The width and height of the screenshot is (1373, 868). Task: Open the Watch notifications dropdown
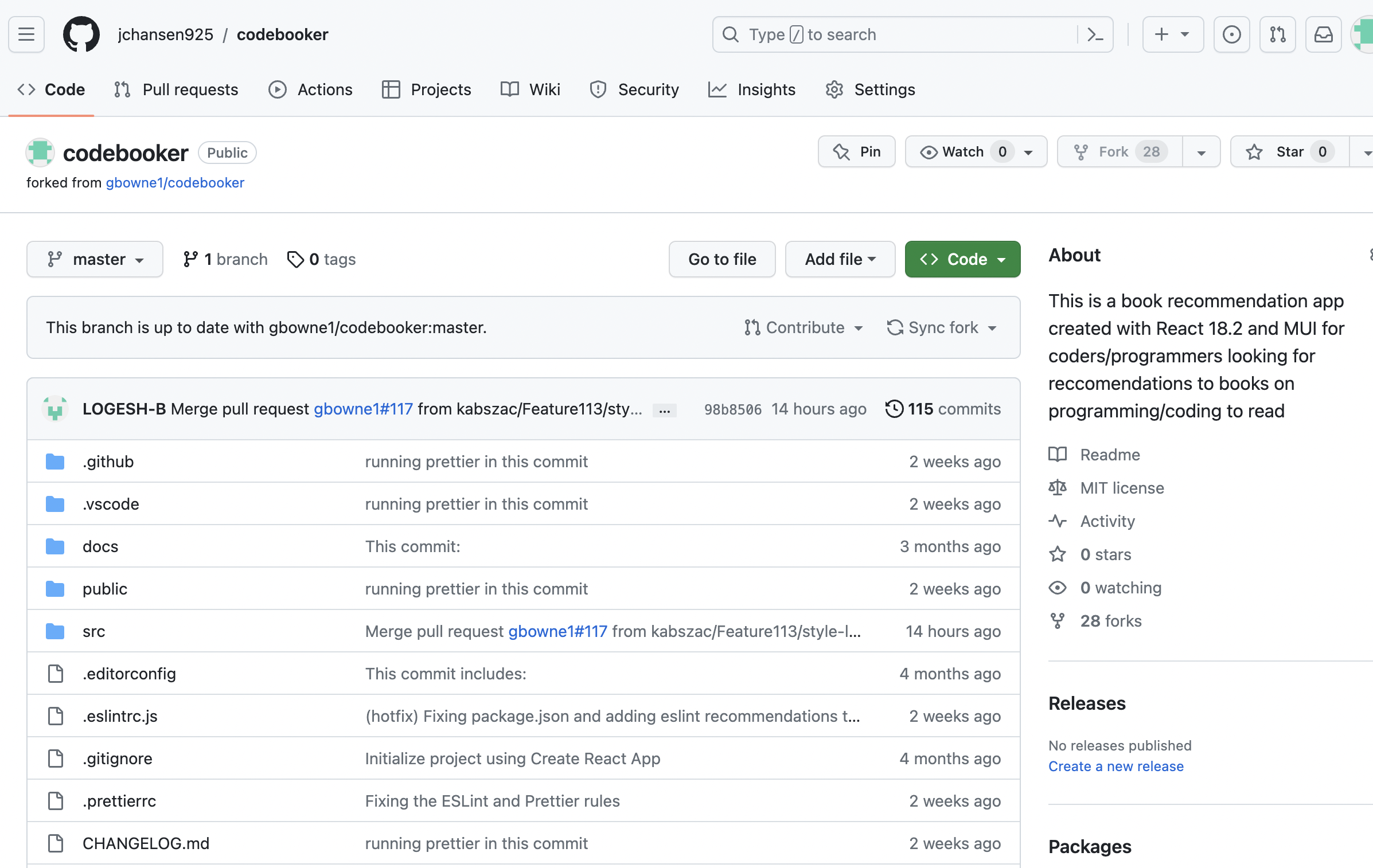click(976, 151)
